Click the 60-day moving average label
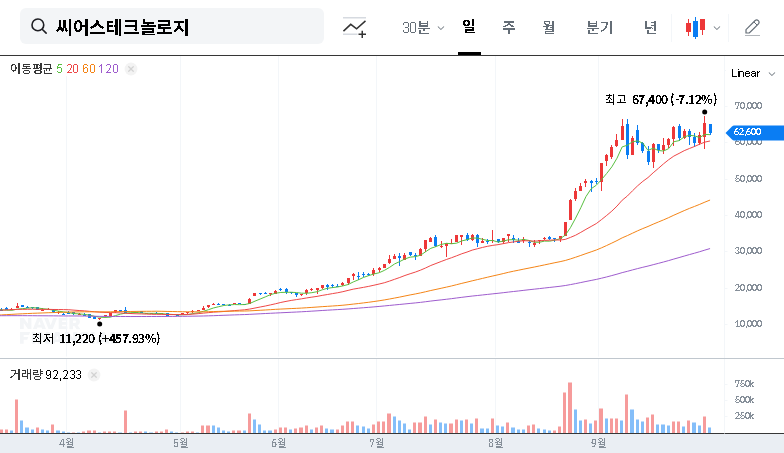 [89, 69]
